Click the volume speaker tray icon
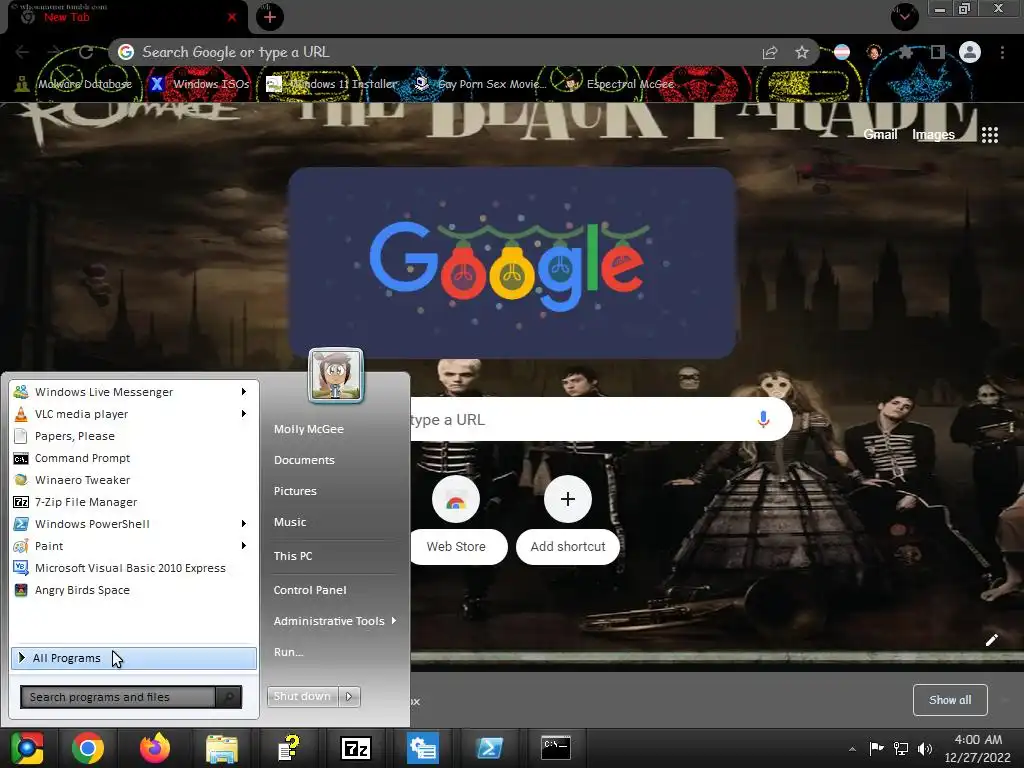1024x768 pixels. (924, 748)
